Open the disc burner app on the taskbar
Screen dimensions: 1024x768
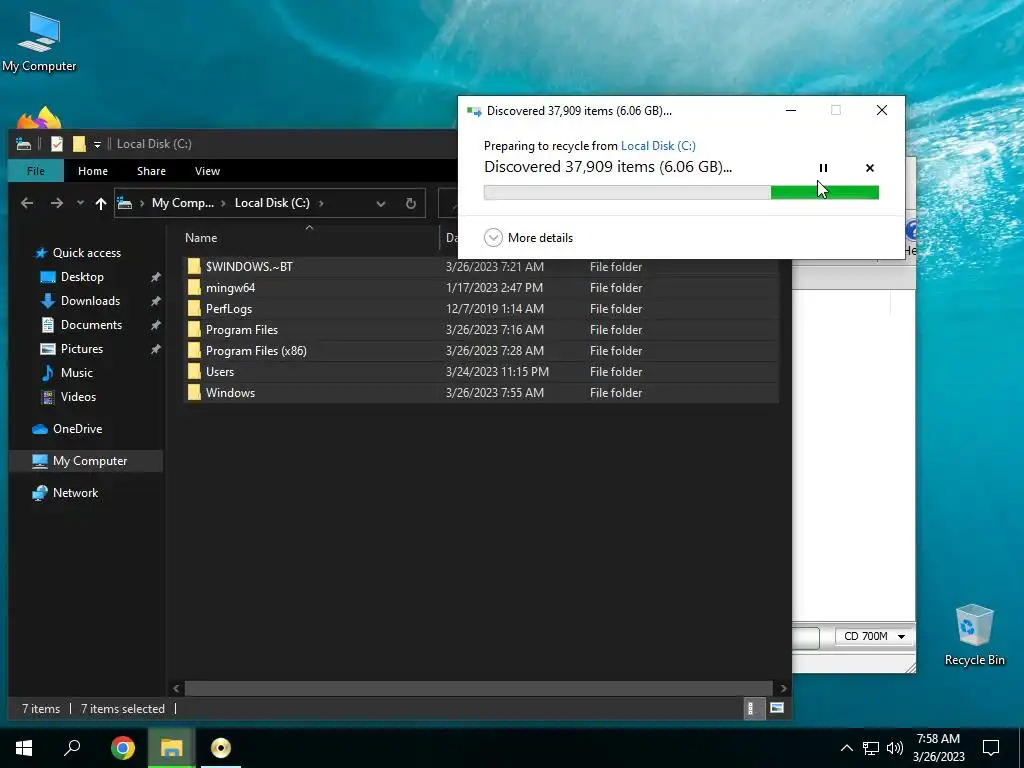[x=221, y=748]
